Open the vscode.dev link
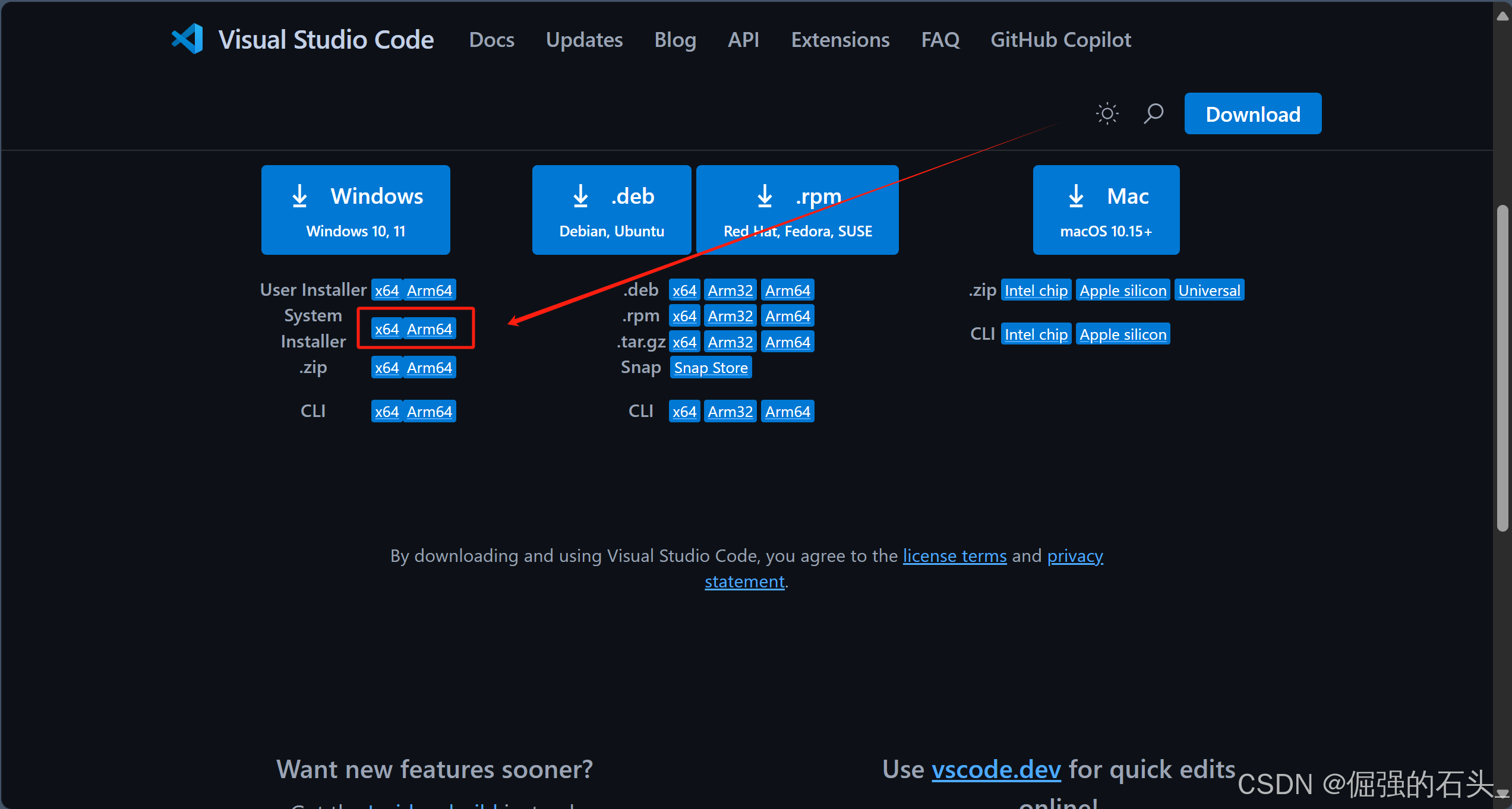Viewport: 1512px width, 809px height. [x=996, y=770]
